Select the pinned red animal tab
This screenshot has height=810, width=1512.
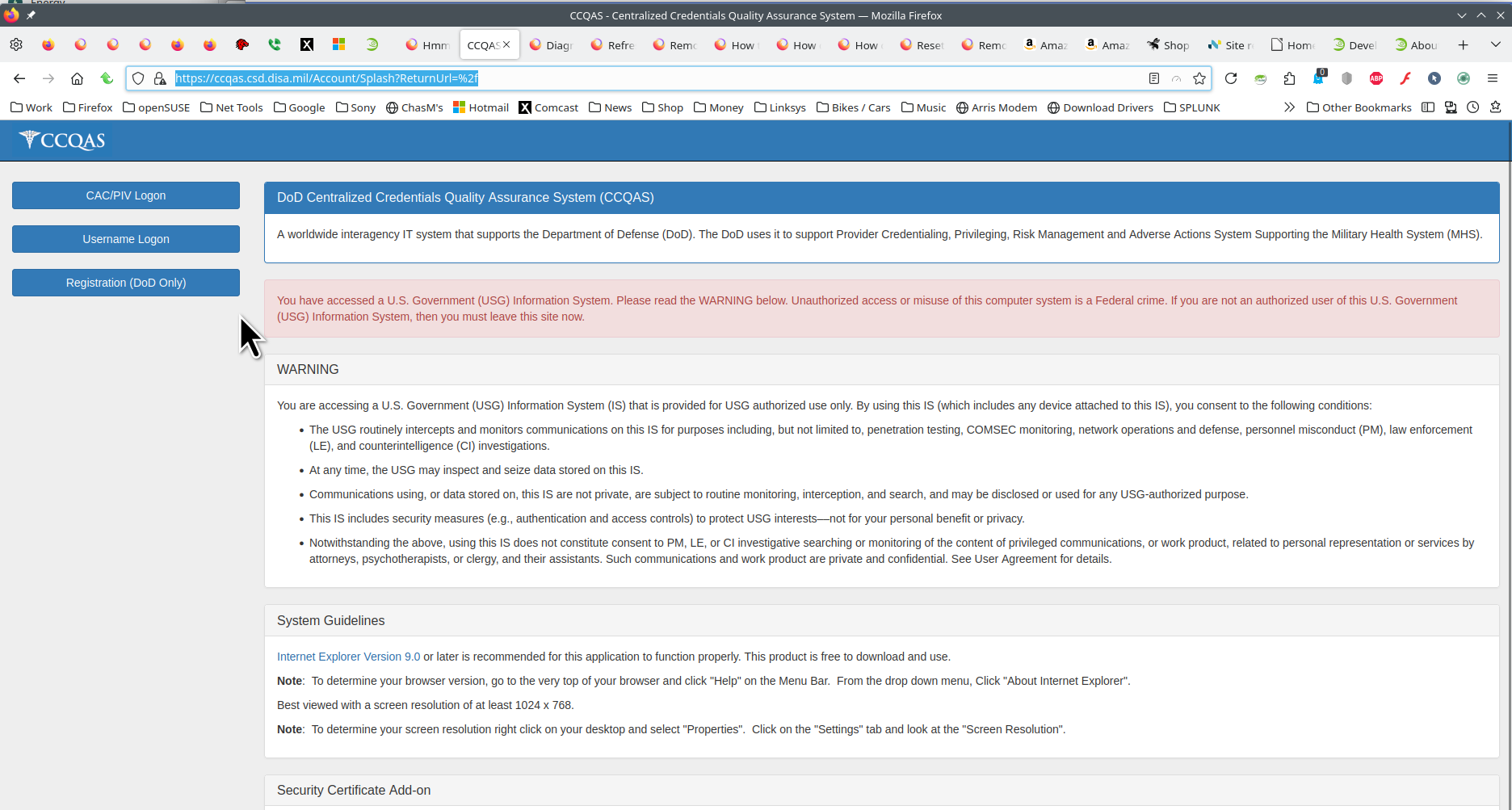[242, 44]
